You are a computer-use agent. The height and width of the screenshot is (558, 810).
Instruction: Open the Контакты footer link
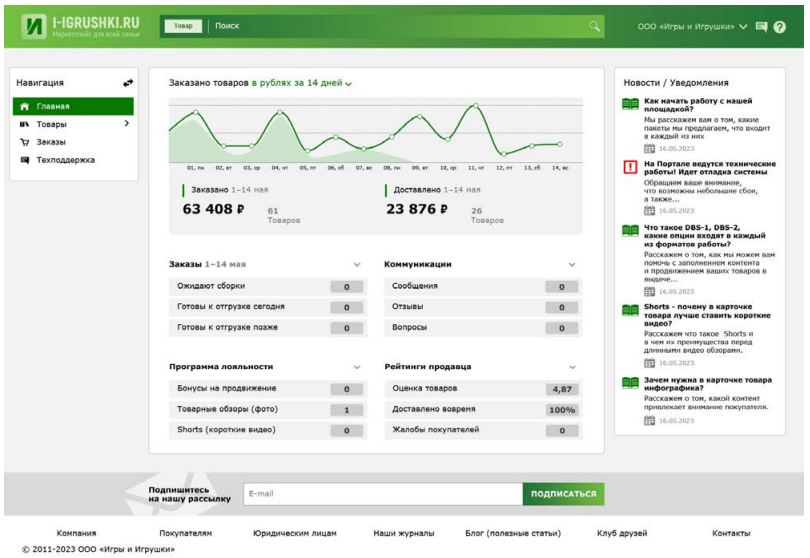pos(730,533)
